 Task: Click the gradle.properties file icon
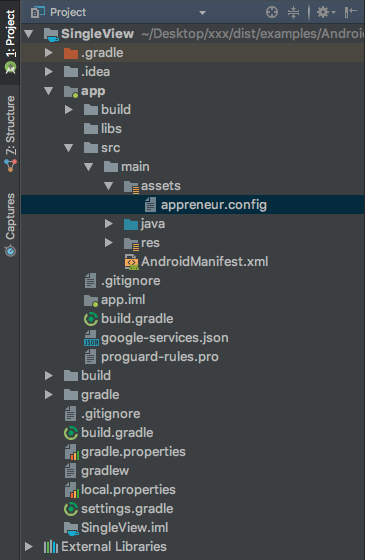click(71, 452)
